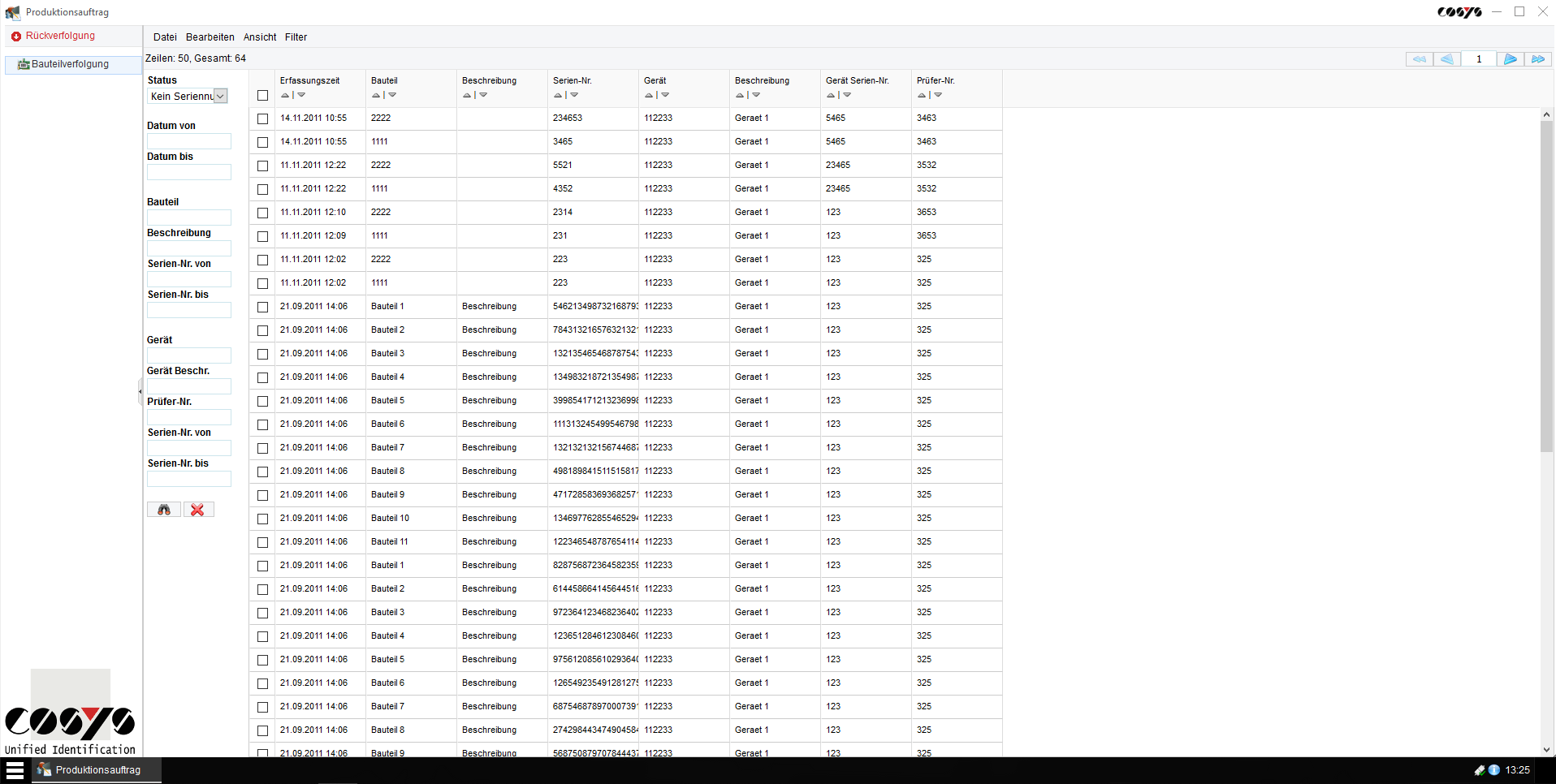The width and height of the screenshot is (1556, 784).
Task: Click the red X clear filter icon
Action: [198, 509]
